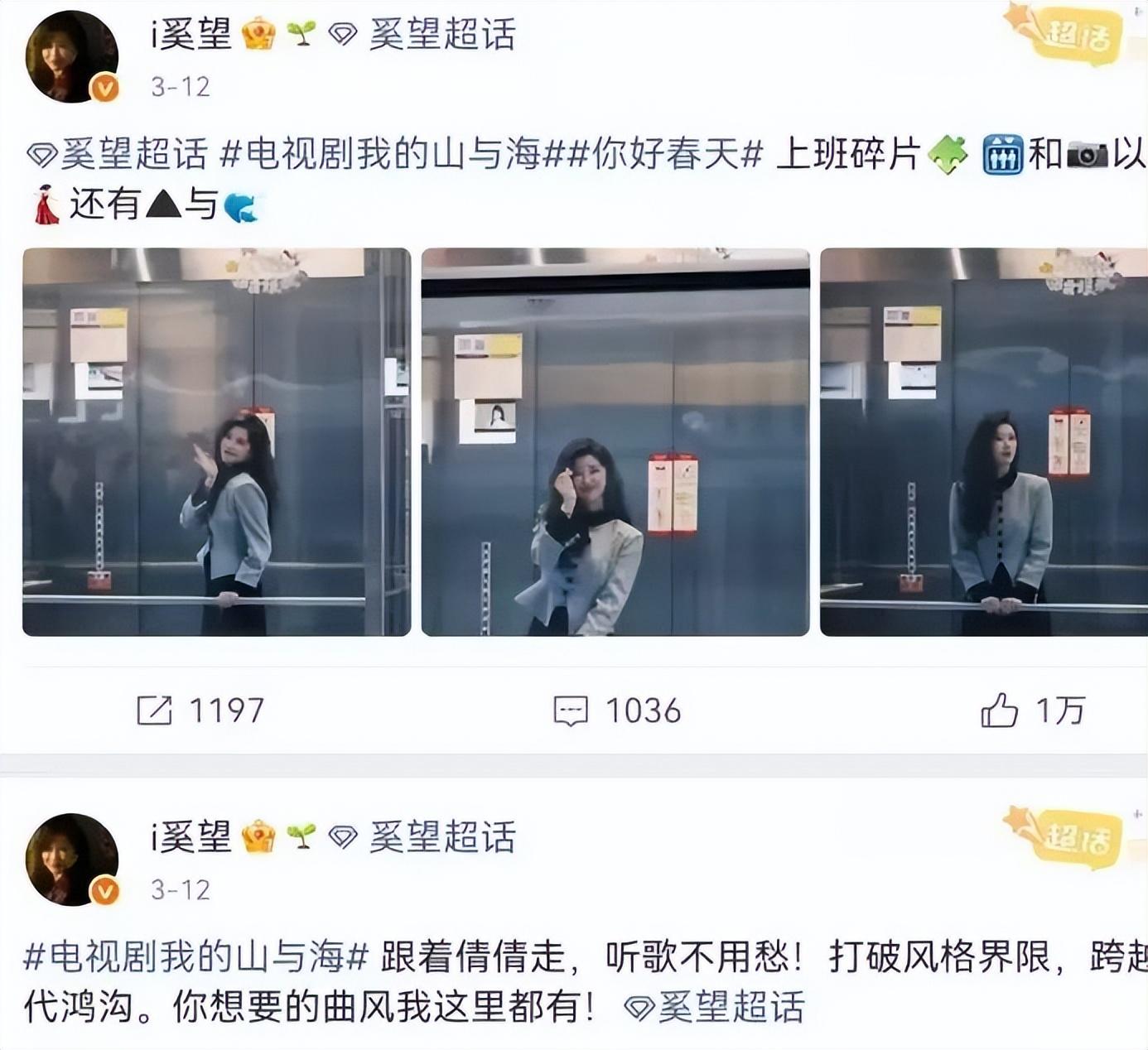Open #电视剧我的山与海# hashtag in second post
Image resolution: width=1148 pixels, height=1050 pixels.
[x=195, y=956]
